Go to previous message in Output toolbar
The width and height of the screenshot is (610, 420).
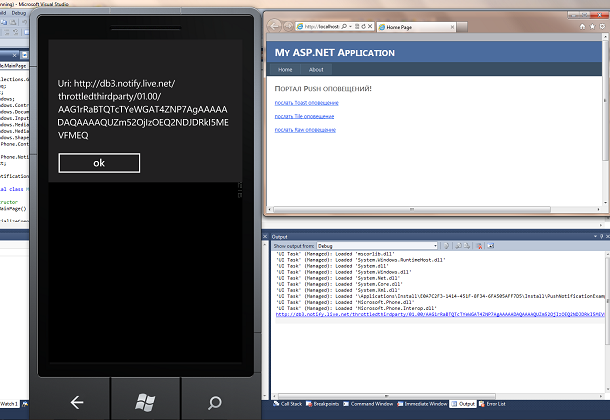[x=458, y=246]
